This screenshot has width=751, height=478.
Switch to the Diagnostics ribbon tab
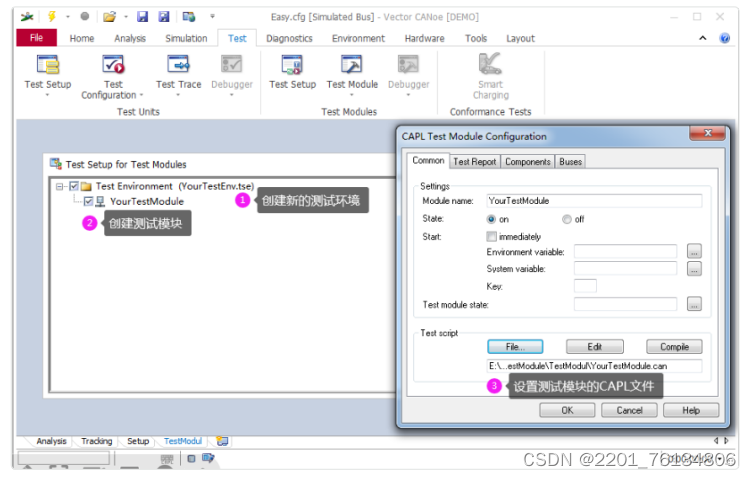[x=289, y=38]
